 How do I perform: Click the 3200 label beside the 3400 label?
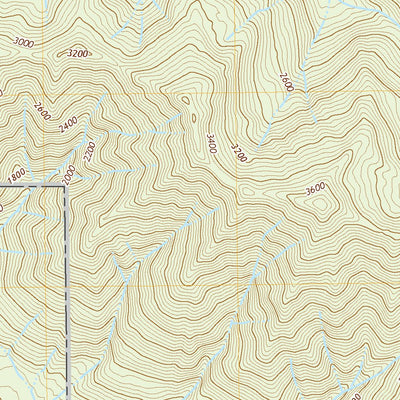coord(239,153)
